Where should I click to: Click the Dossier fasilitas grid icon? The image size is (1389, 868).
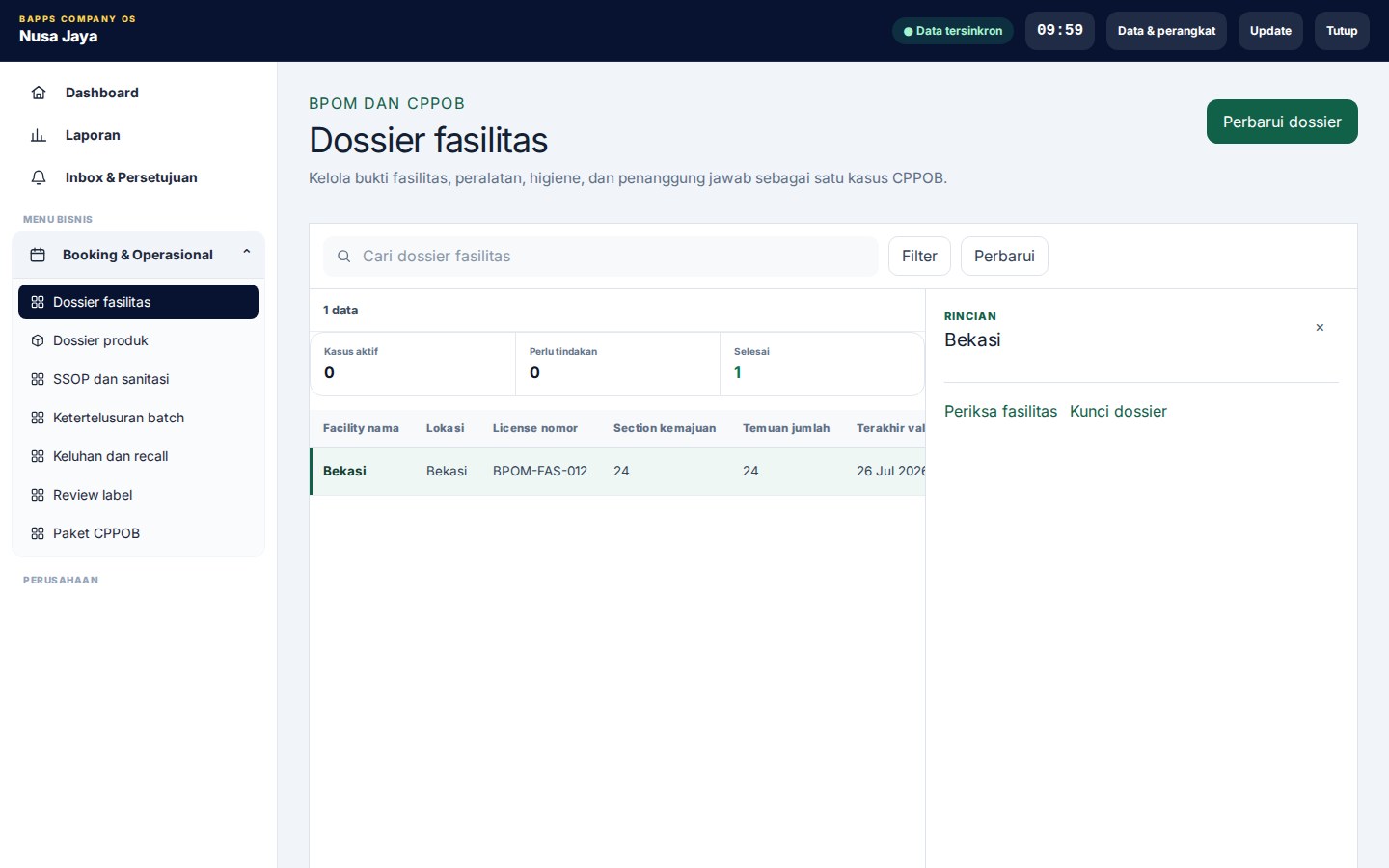click(x=38, y=302)
